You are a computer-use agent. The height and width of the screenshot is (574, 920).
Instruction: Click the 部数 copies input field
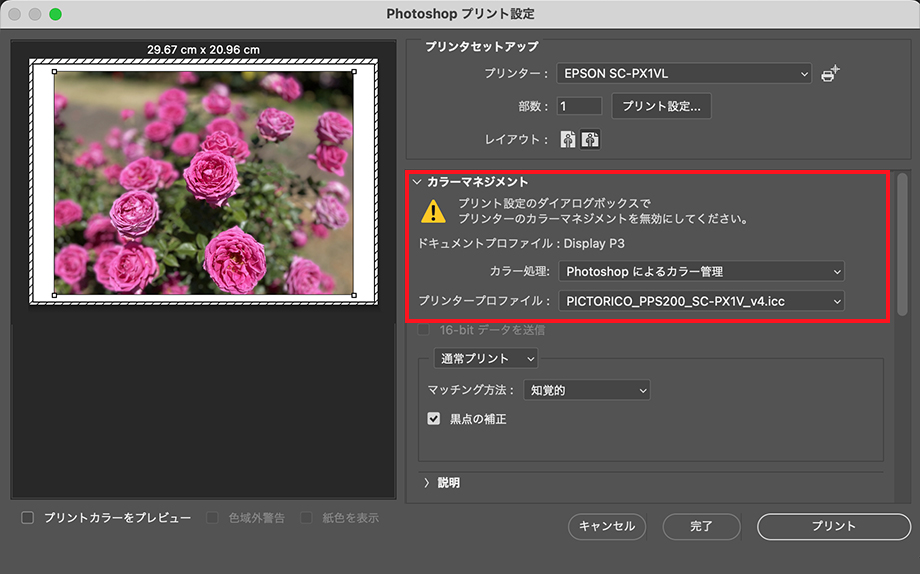[x=579, y=106]
